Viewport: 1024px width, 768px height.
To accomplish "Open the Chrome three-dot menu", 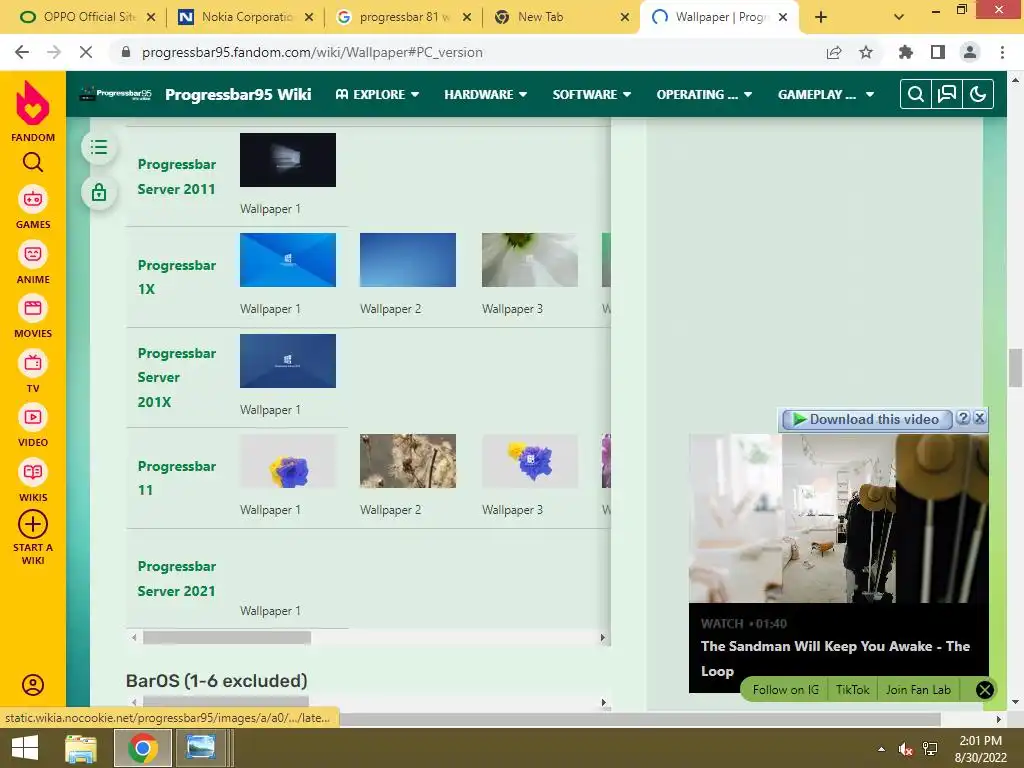I will pos(1002,52).
